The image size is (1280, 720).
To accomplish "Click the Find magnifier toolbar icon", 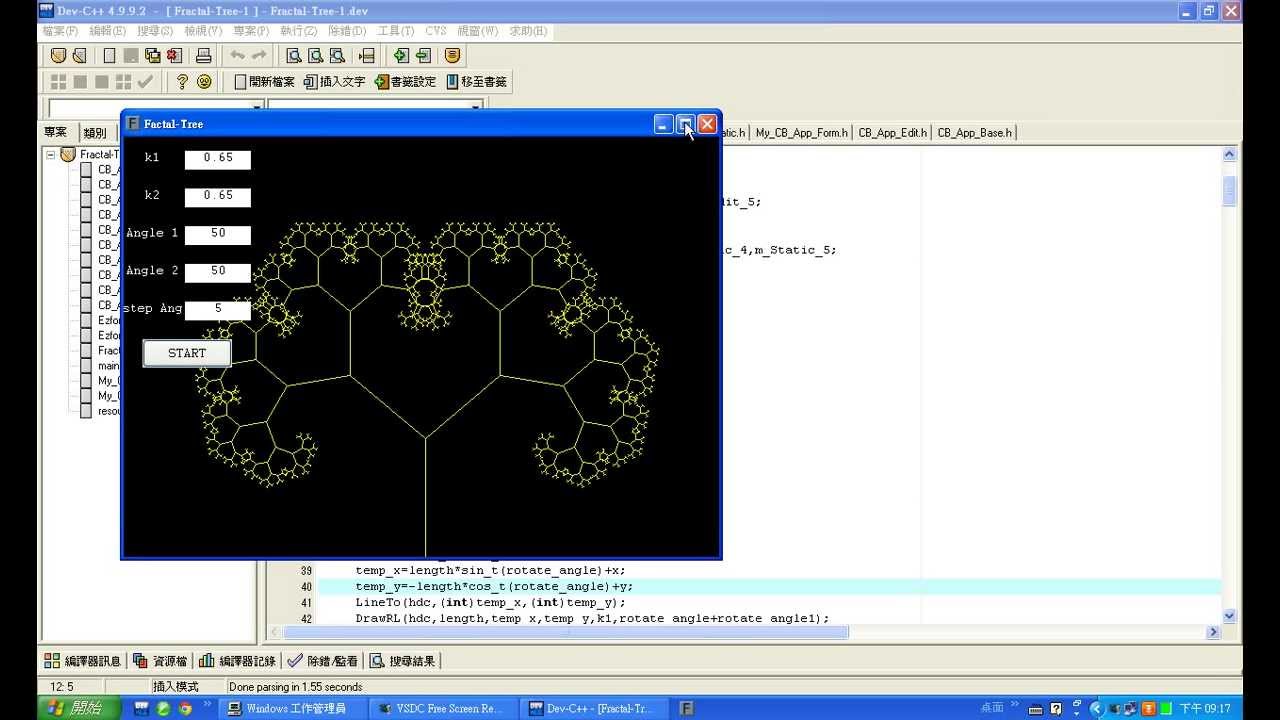I will (x=293, y=56).
